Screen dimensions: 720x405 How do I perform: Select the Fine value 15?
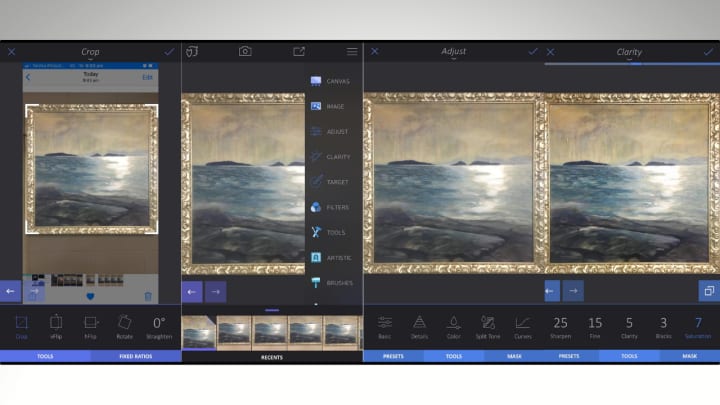[595, 327]
